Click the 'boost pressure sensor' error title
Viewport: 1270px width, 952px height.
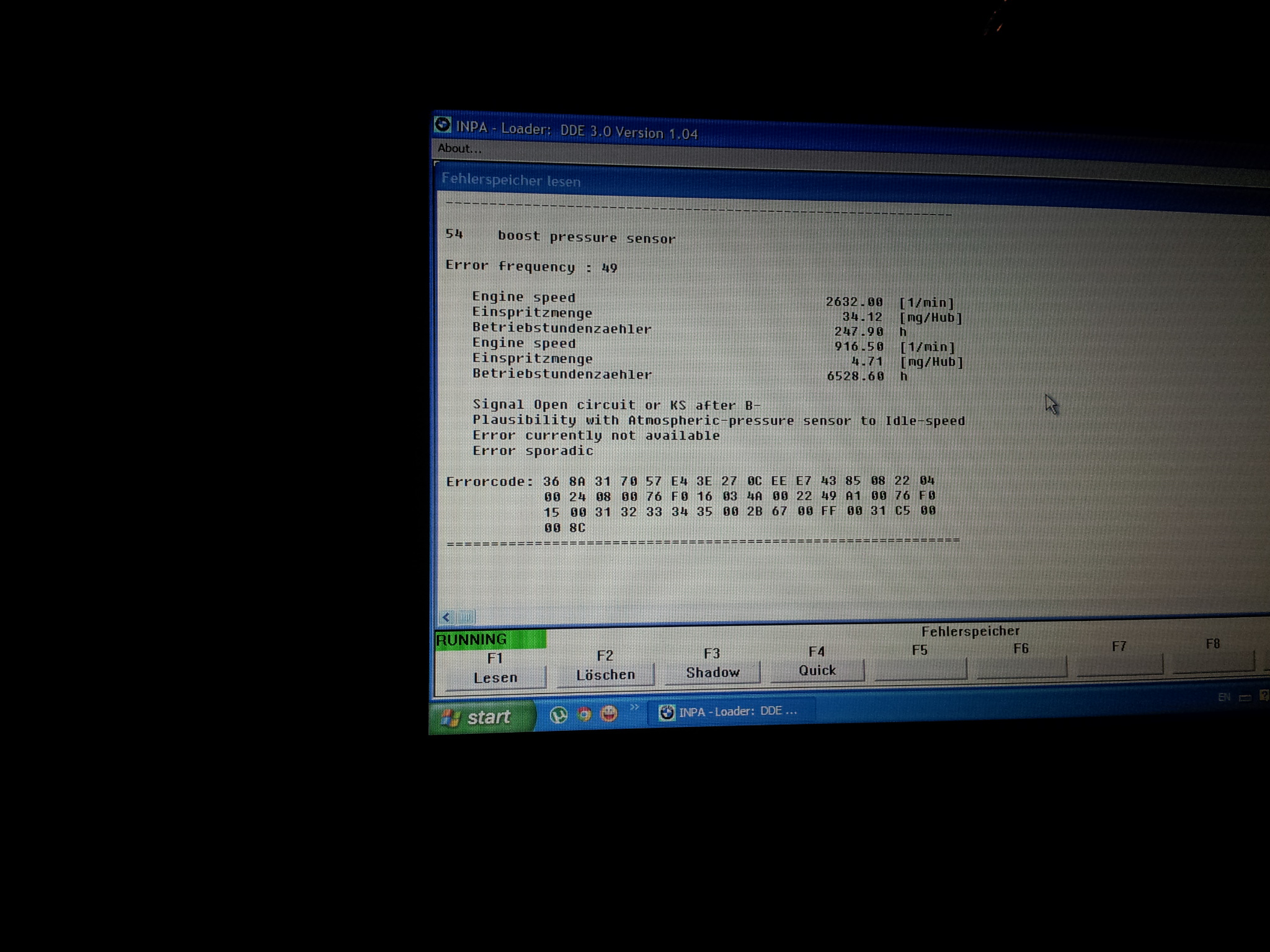(x=586, y=237)
